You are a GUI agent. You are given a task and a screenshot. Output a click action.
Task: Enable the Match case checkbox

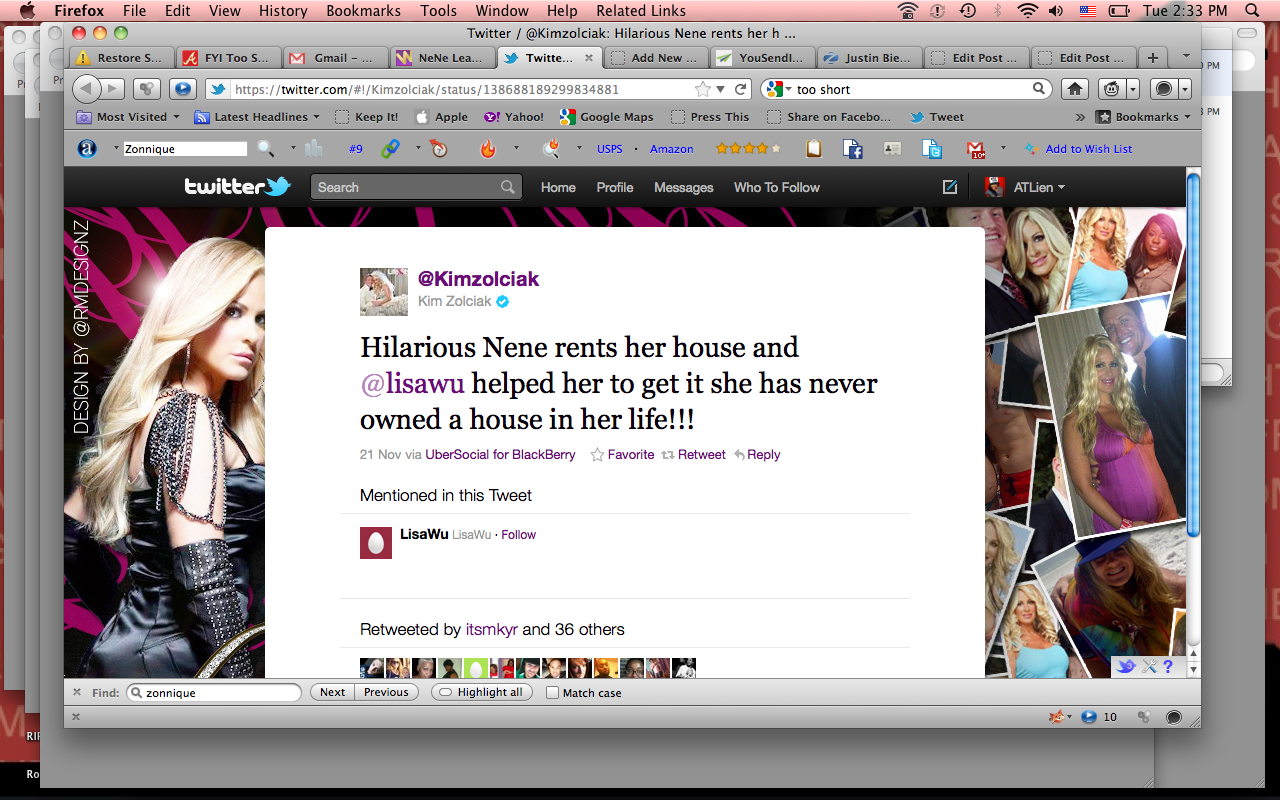[x=552, y=692]
